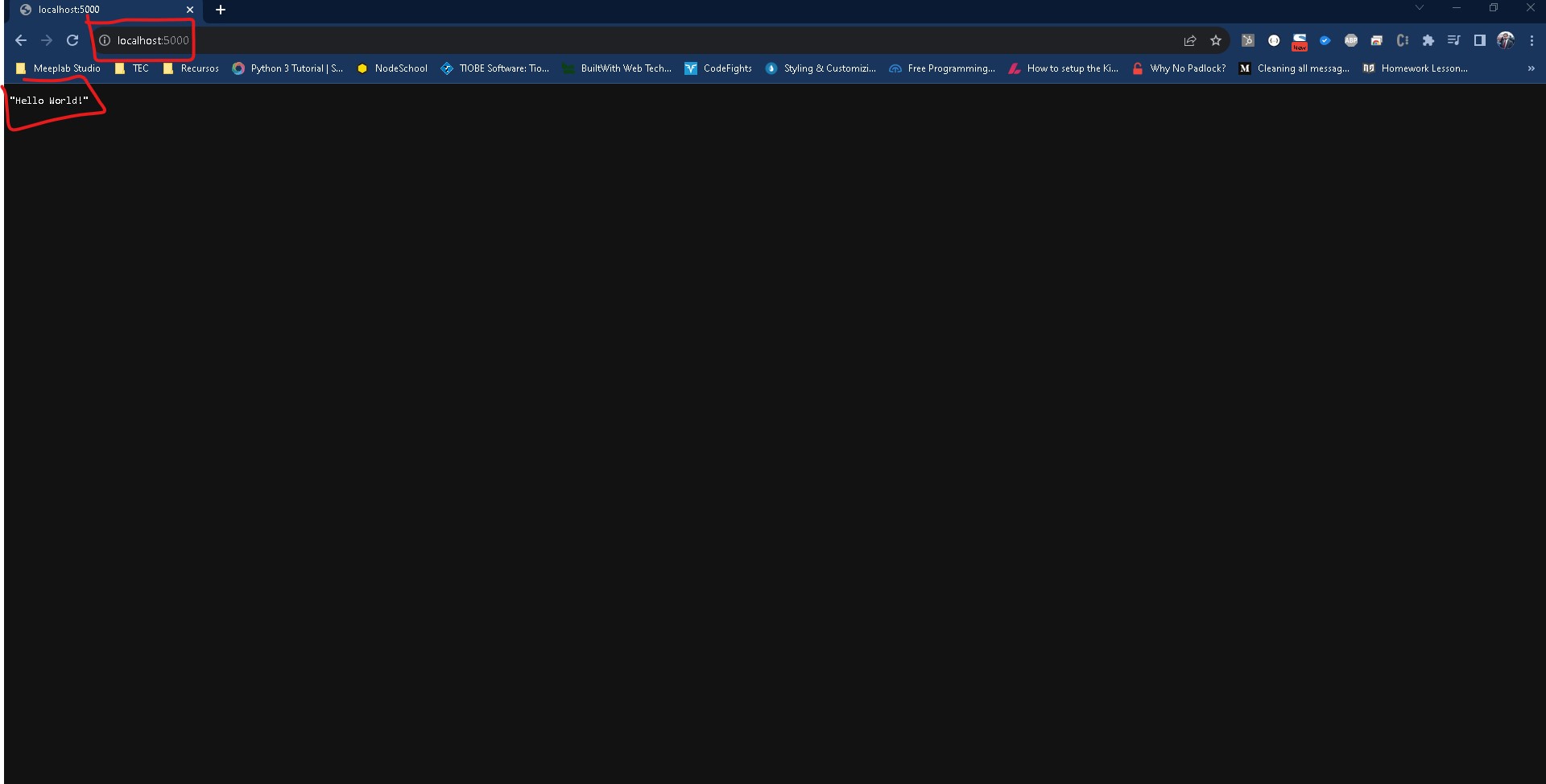Bookmark this page with the star icon
This screenshot has height=784, width=1546.
tap(1216, 40)
